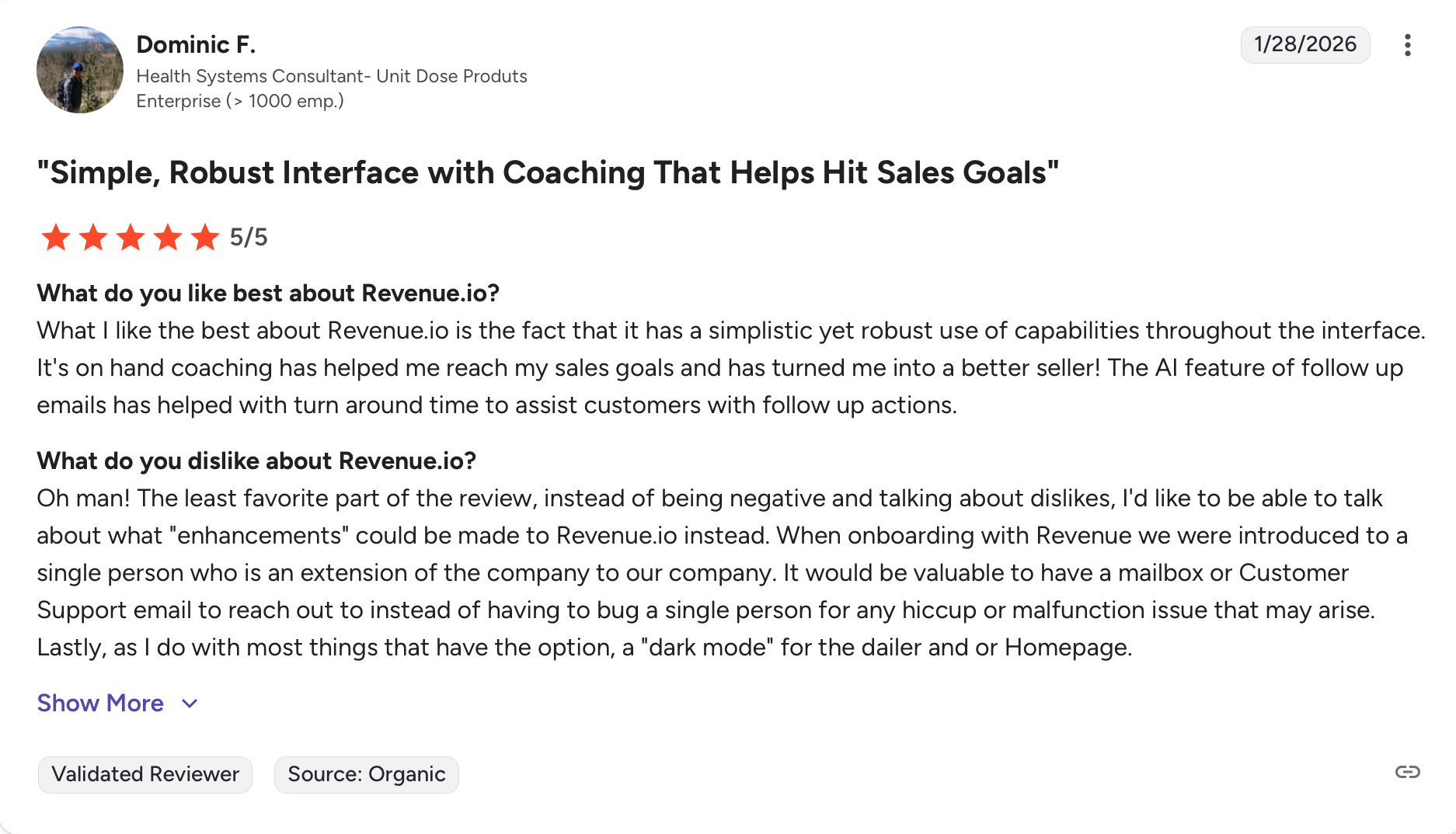
Task: Click the Health Systems Consultant job title
Action: pyautogui.click(x=332, y=76)
